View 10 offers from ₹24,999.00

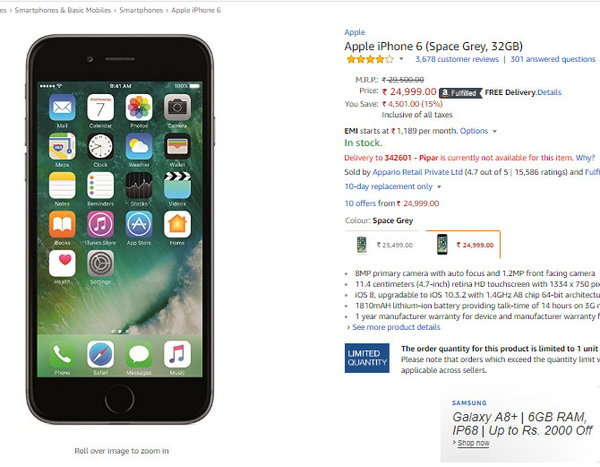tap(392, 203)
